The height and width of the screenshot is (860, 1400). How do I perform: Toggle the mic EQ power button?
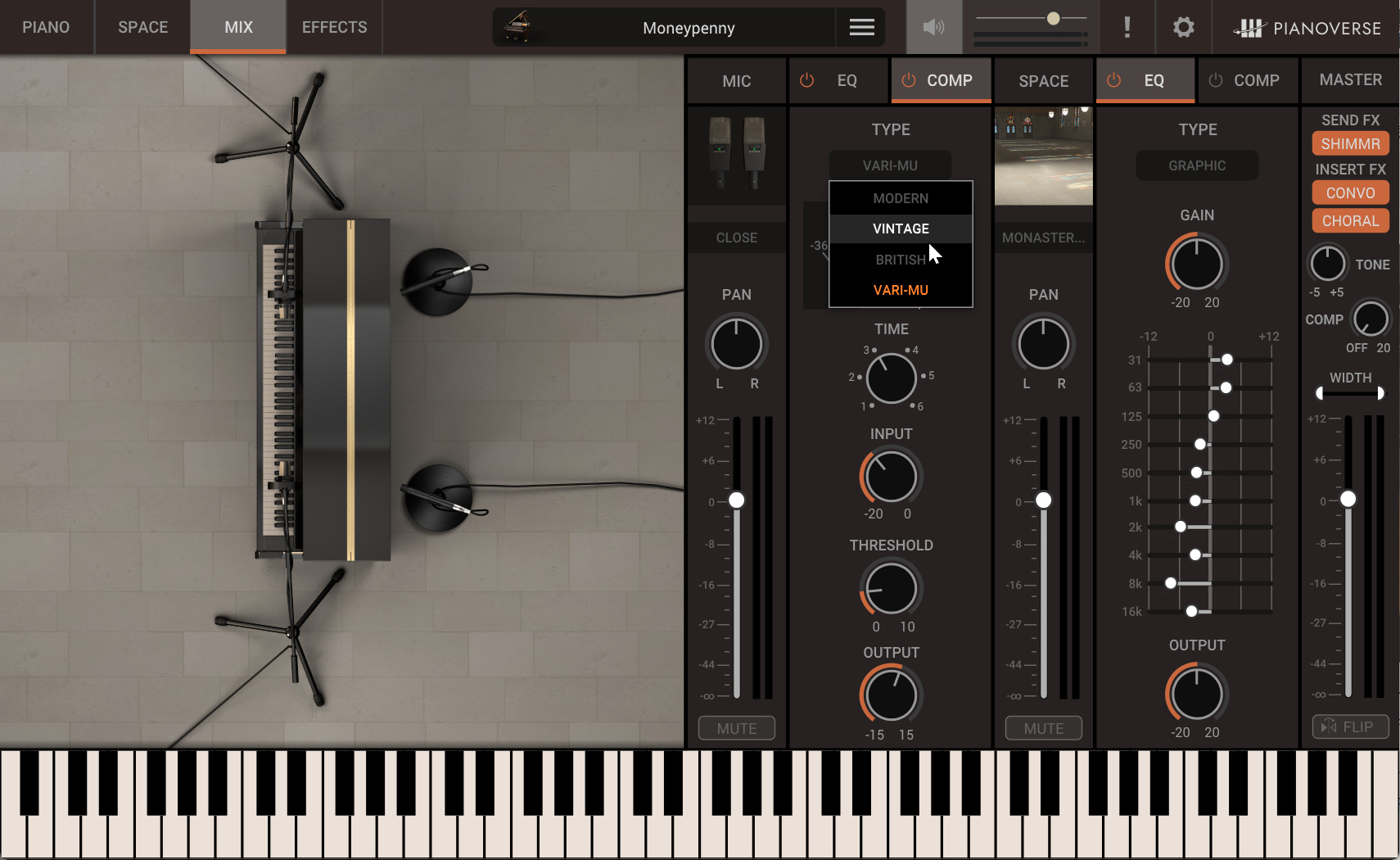tap(806, 80)
